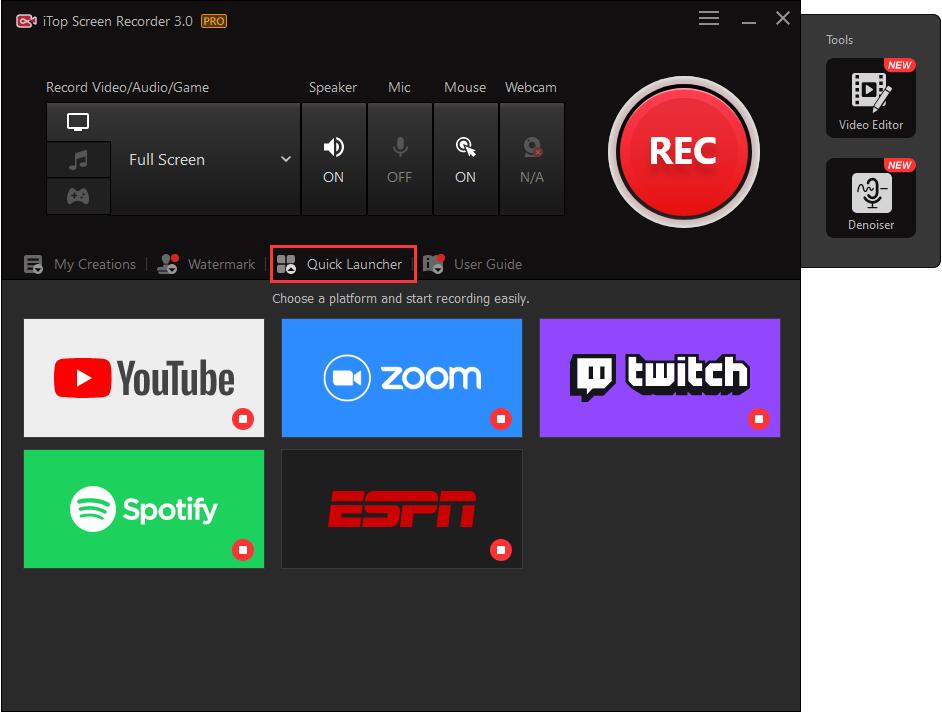942x712 pixels.
Task: Switch to game recording gamepad icon
Action: point(78,196)
